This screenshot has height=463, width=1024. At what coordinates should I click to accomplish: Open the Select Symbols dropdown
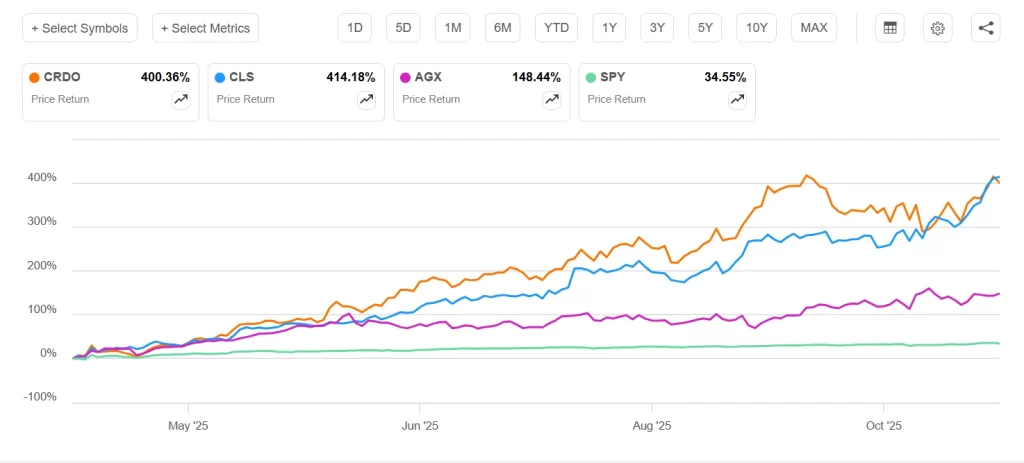click(x=80, y=28)
